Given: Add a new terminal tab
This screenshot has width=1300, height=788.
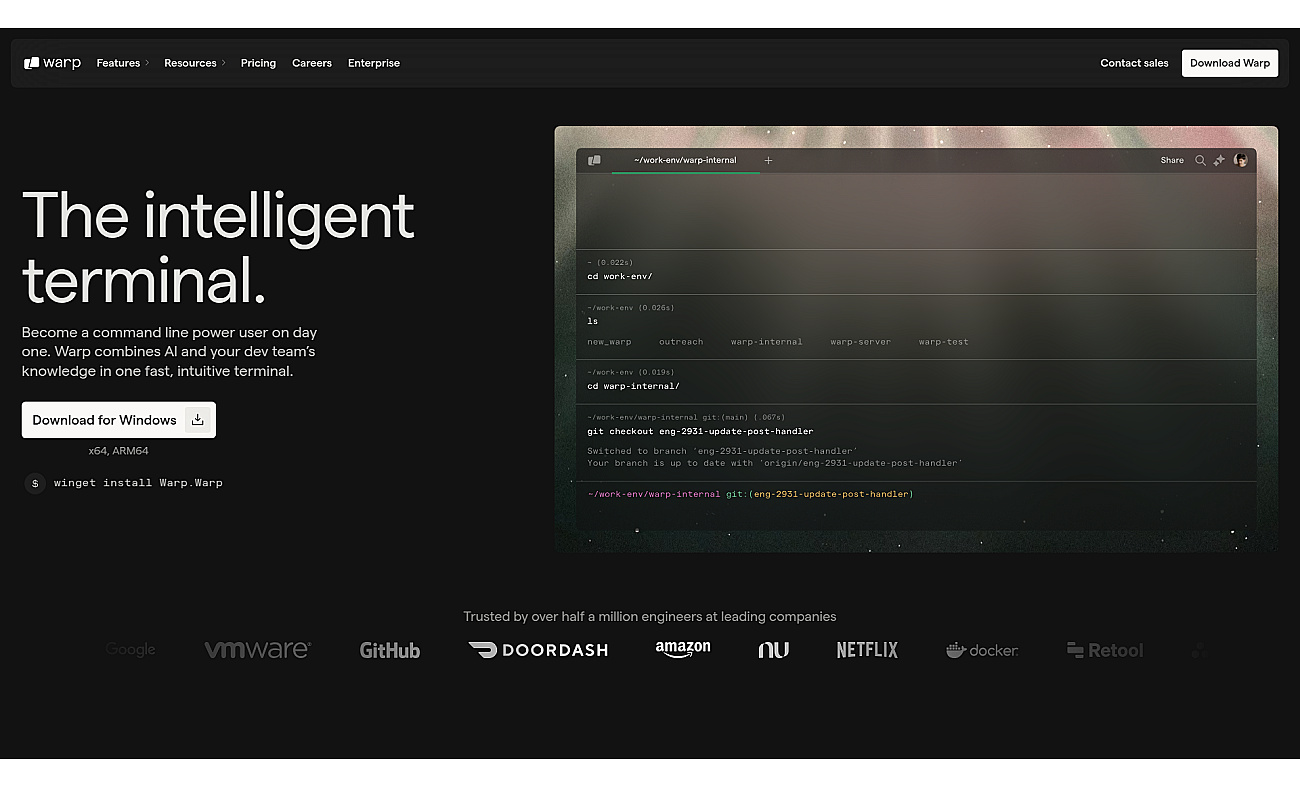Looking at the screenshot, I should [x=768, y=160].
